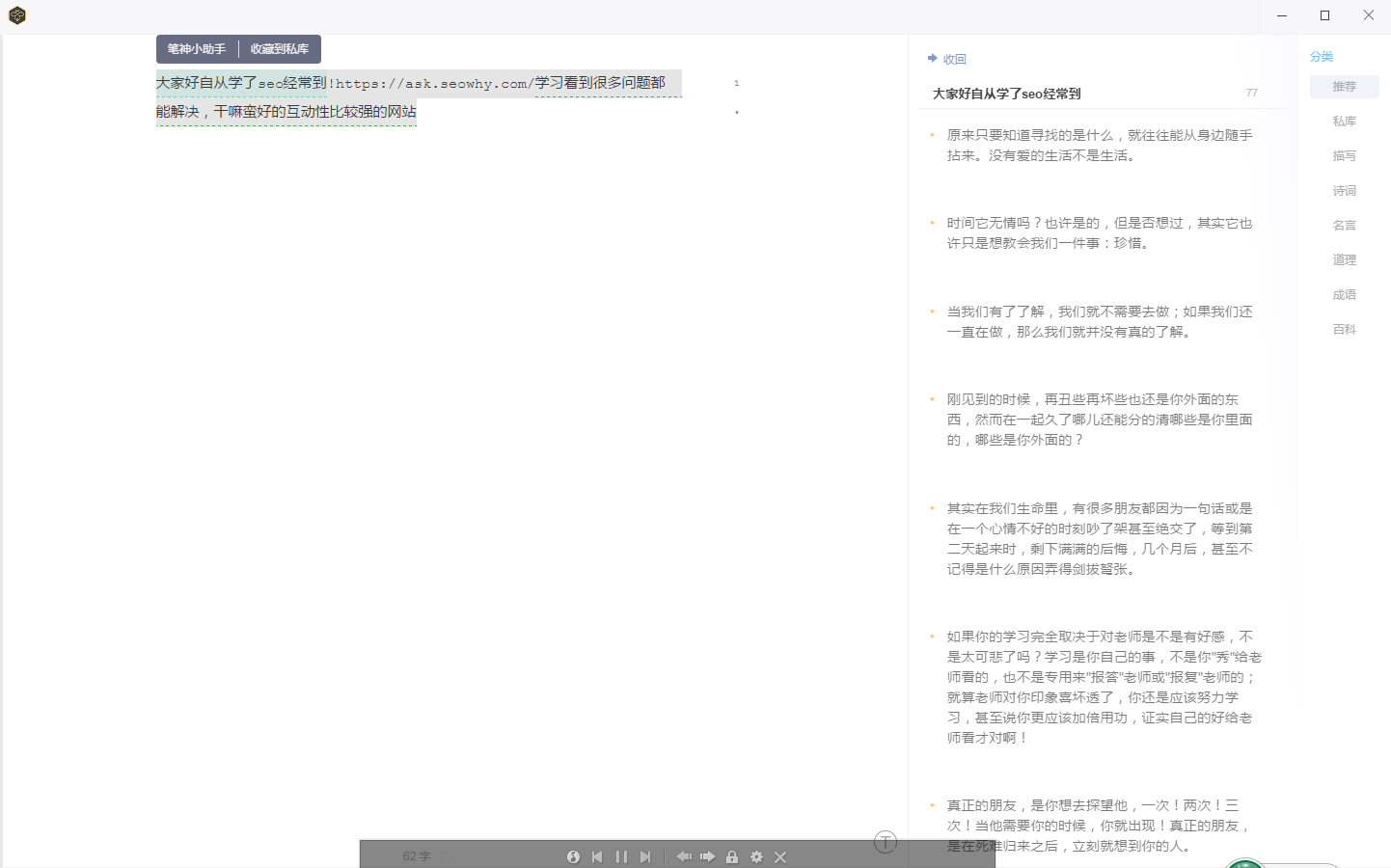Select the quote starting with 时间它无情吗

[x=1099, y=233]
